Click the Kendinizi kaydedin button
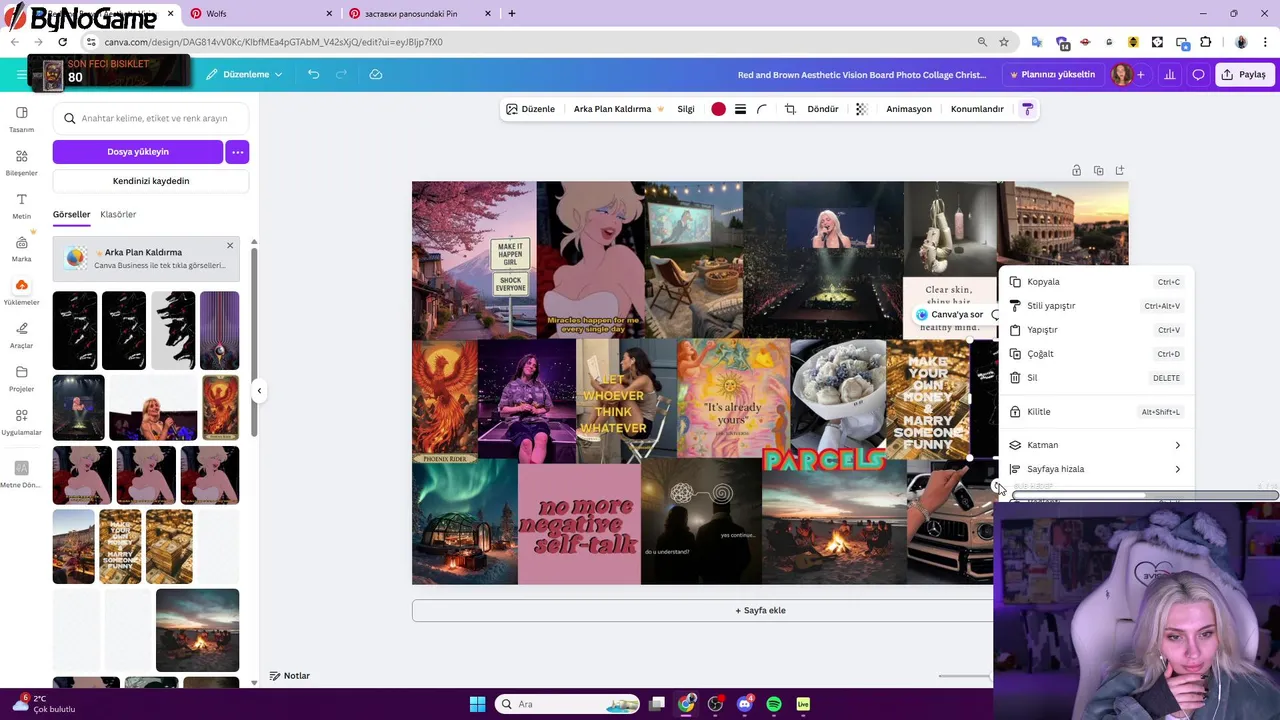 coord(151,181)
